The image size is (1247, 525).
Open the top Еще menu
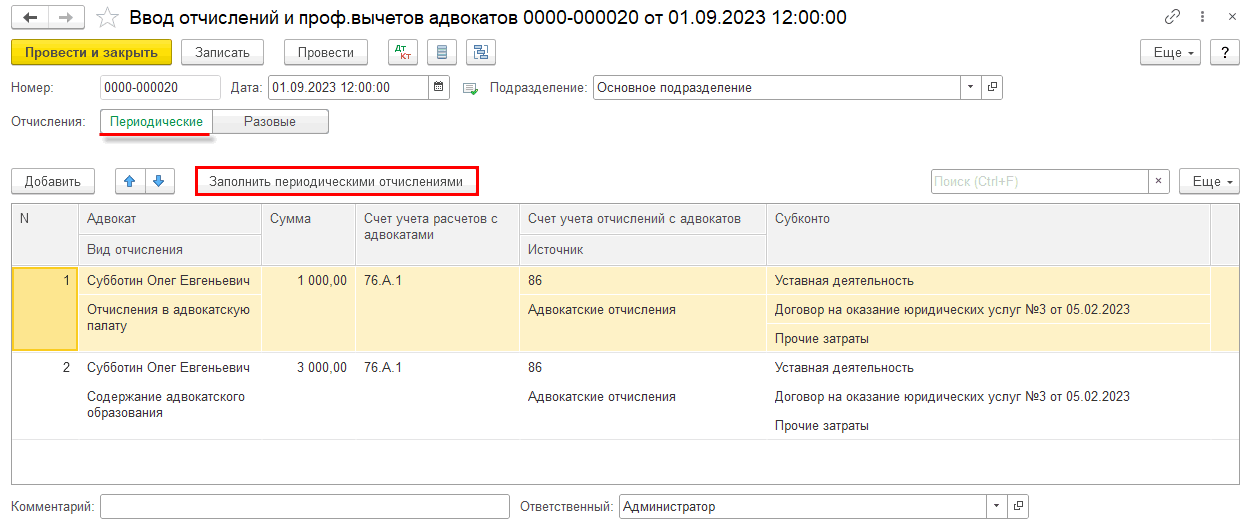(x=1171, y=53)
